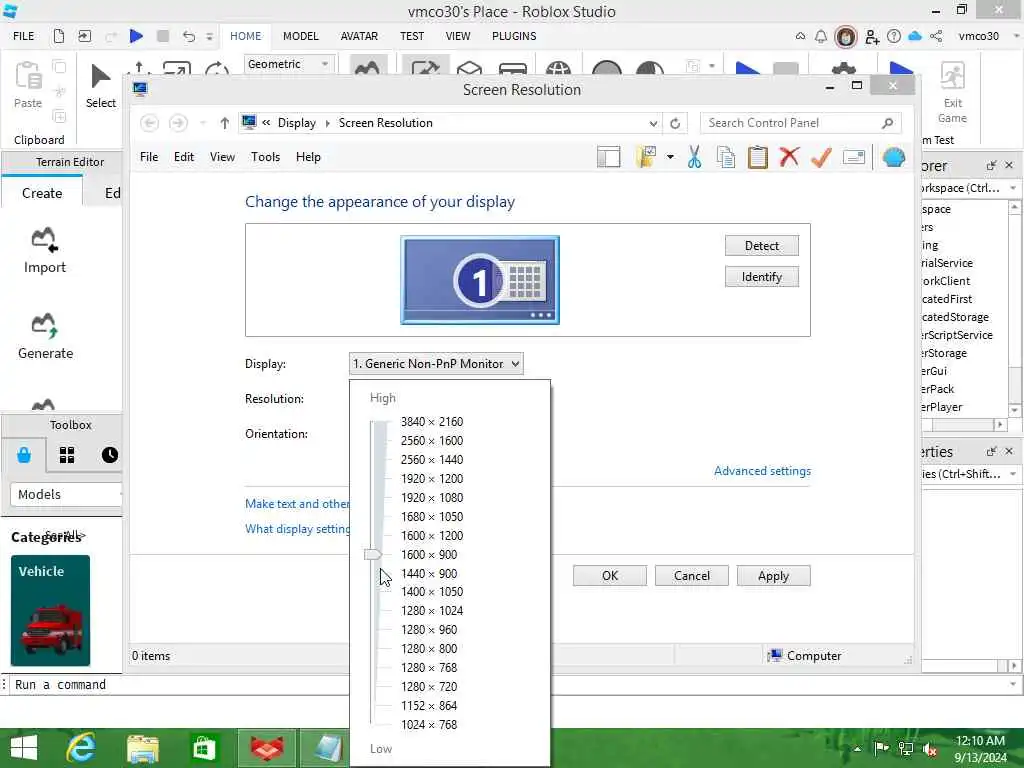Click the Apply button
This screenshot has height=768, width=1024.
[773, 575]
